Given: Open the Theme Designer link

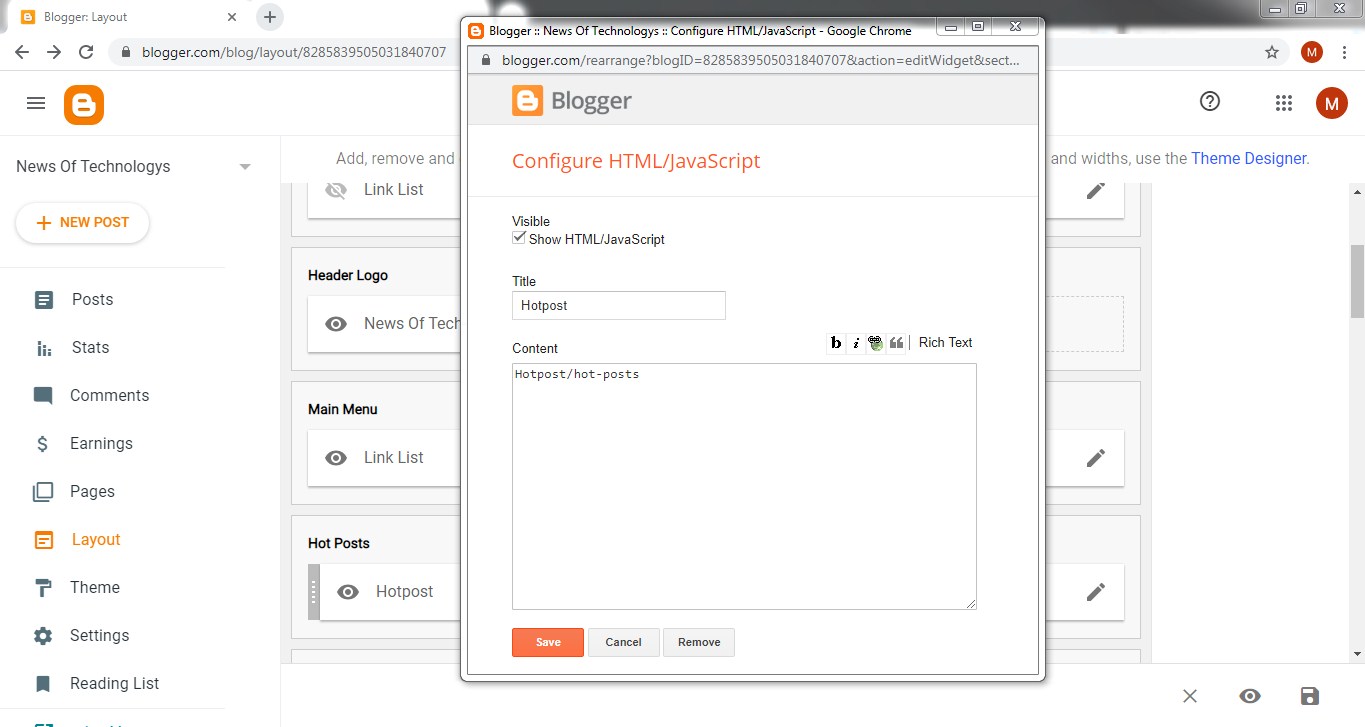Looking at the screenshot, I should click(x=1248, y=158).
